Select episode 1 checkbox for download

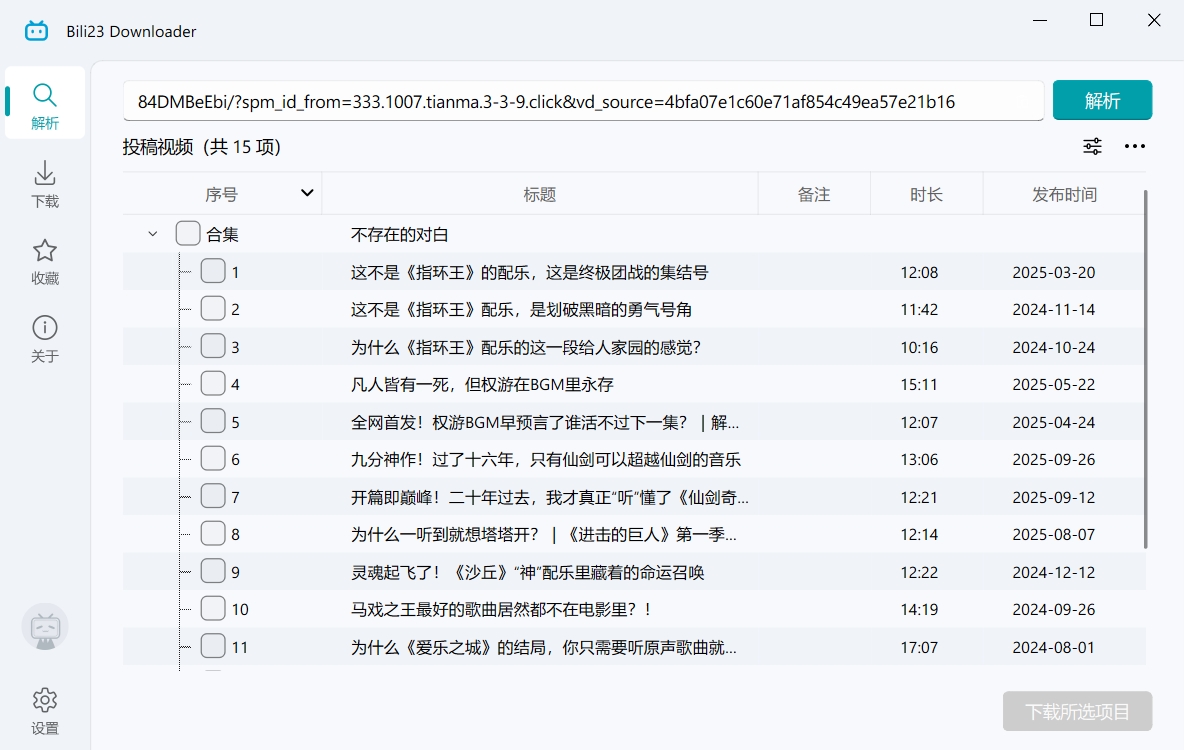[x=213, y=270]
